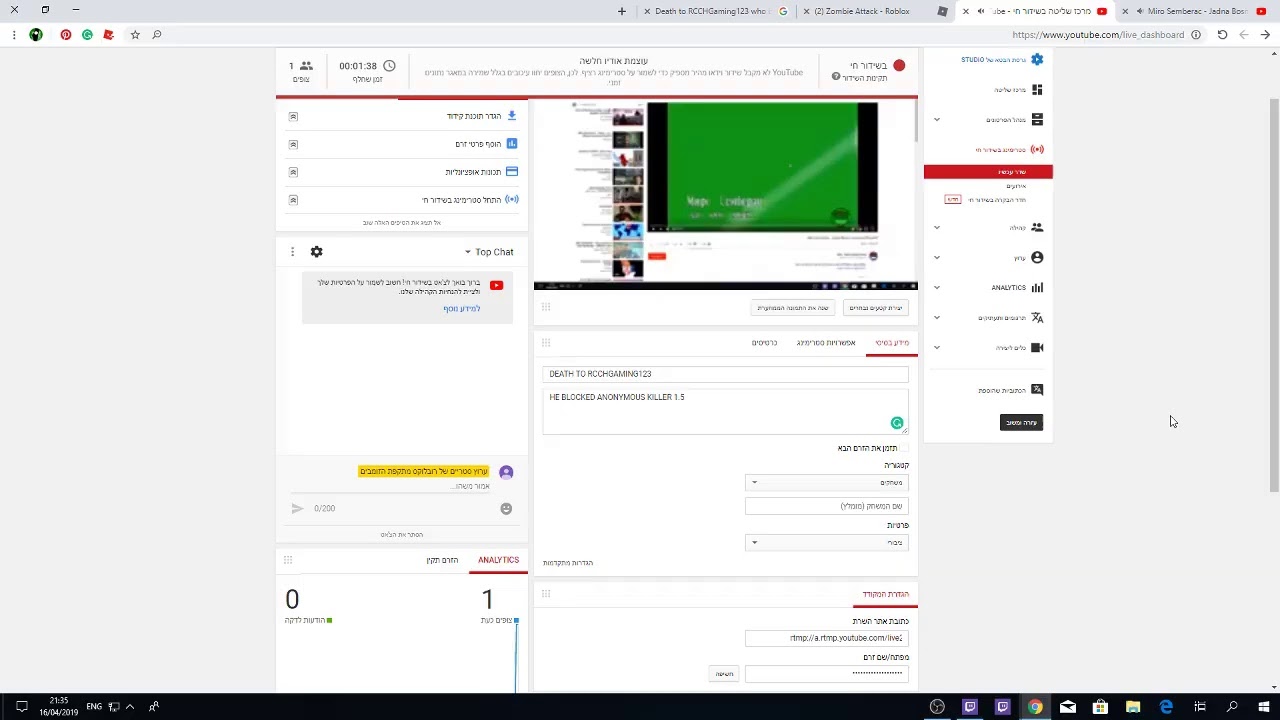
Task: Open the chat settings gear next to Top Chat
Action: (316, 252)
